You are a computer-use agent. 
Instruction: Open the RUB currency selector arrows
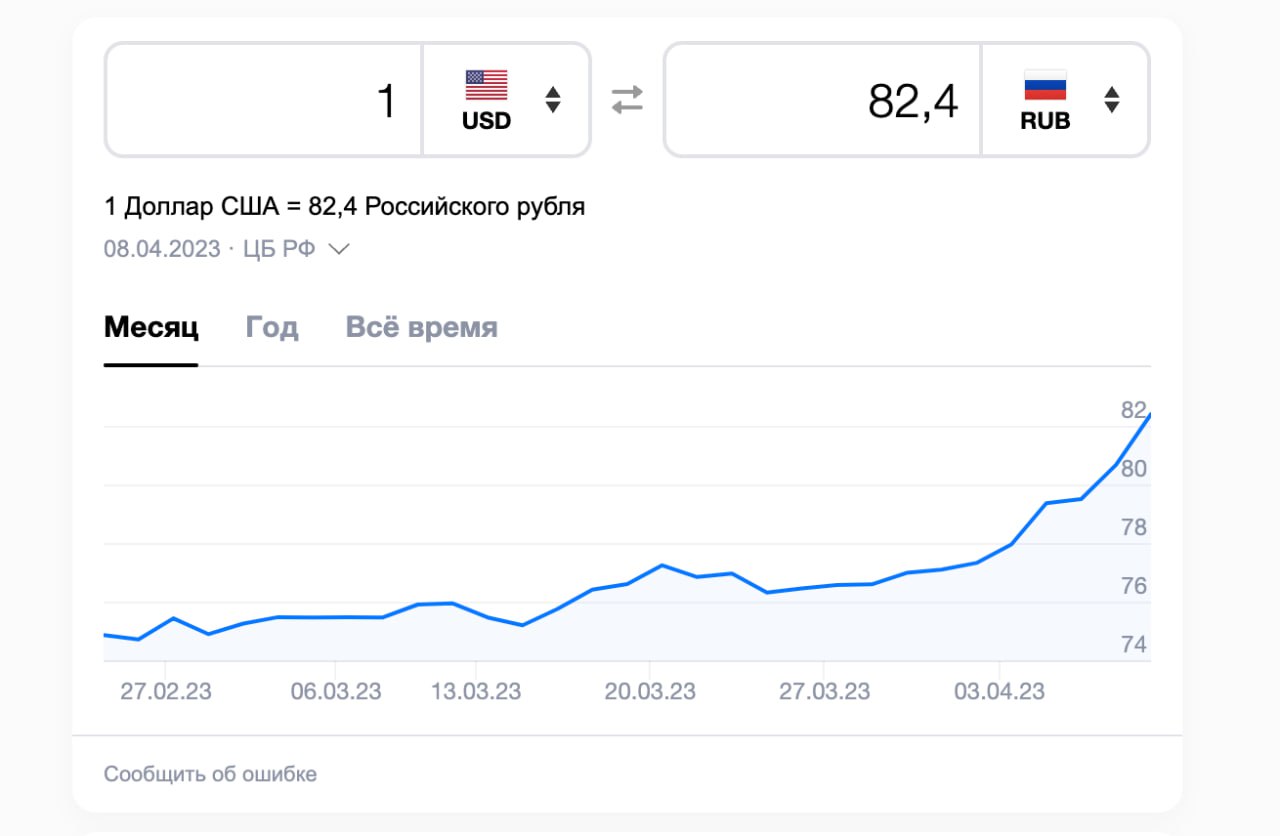1111,100
